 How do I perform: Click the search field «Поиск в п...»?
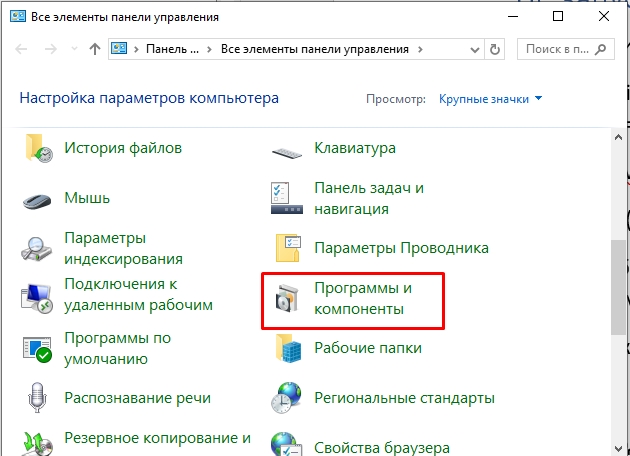click(562, 48)
